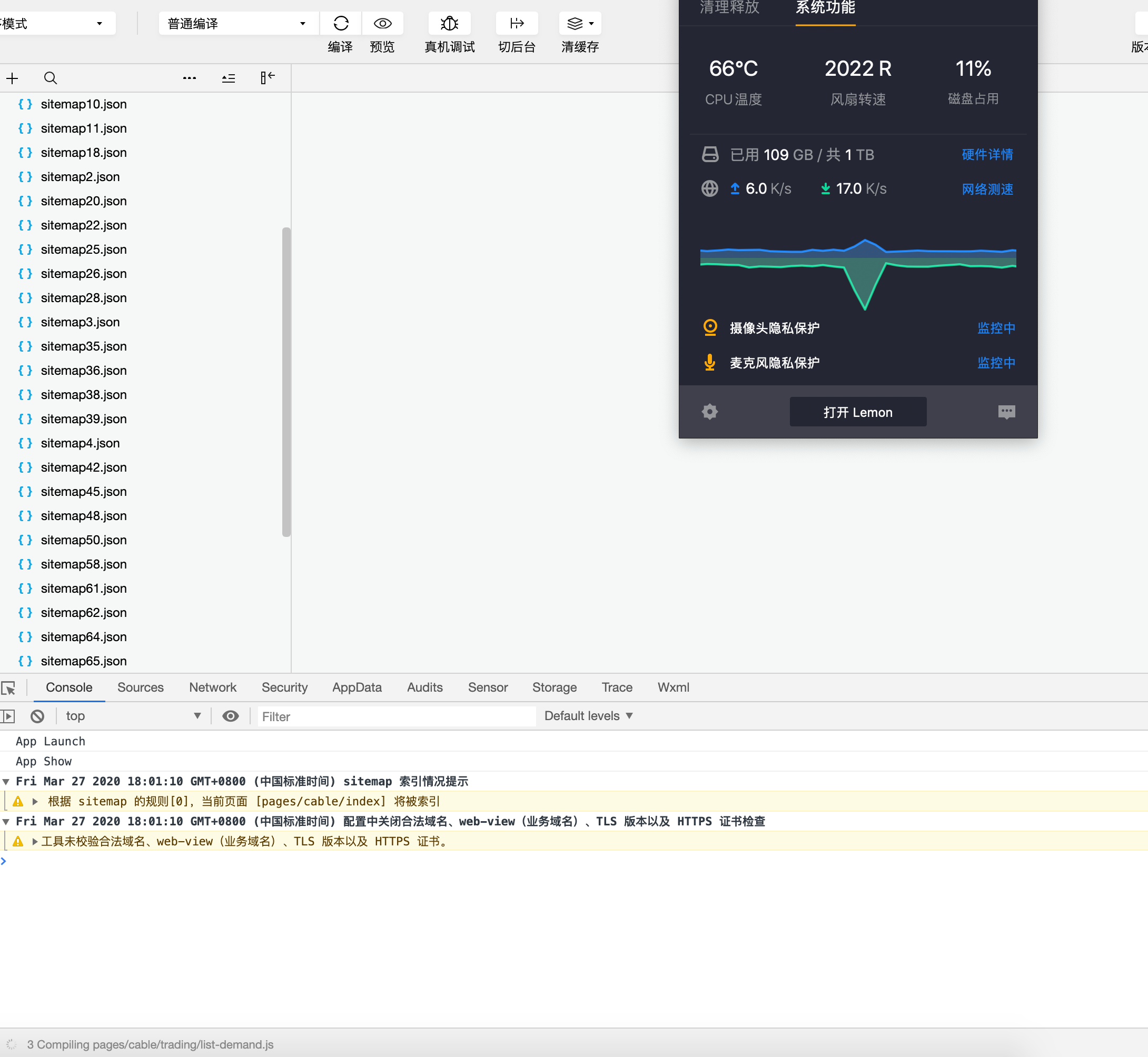Clear console with the ban icon
1148x1057 pixels.
click(38, 716)
